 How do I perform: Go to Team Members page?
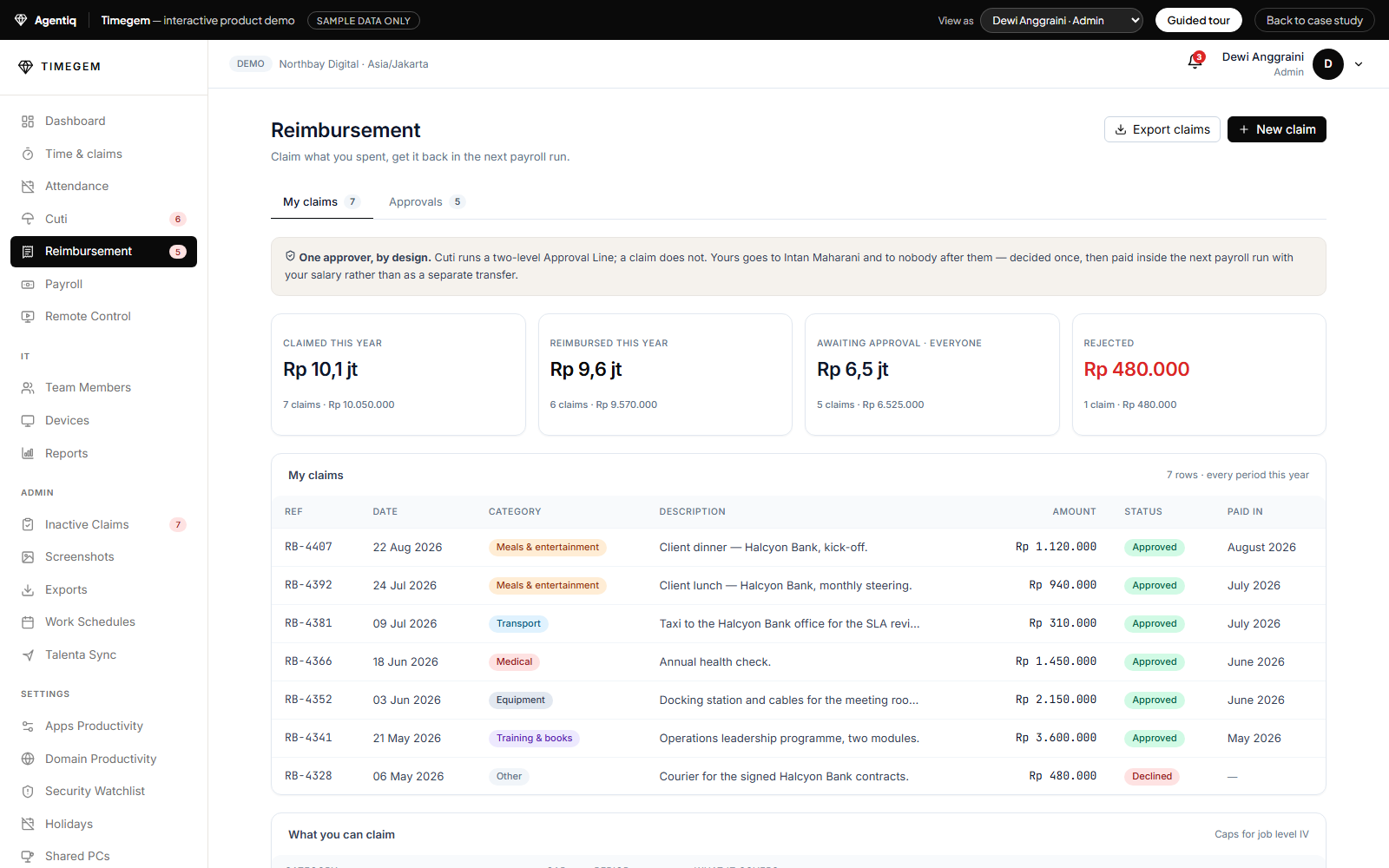click(x=104, y=388)
